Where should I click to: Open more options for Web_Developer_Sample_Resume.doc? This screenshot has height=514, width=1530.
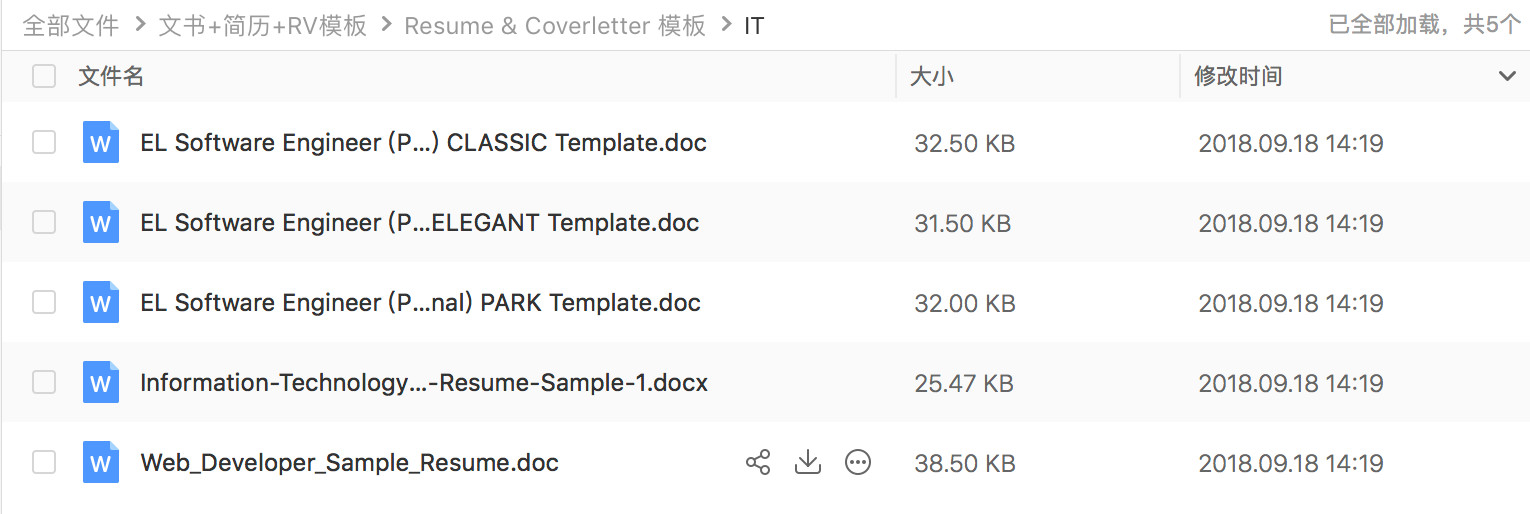click(x=858, y=462)
